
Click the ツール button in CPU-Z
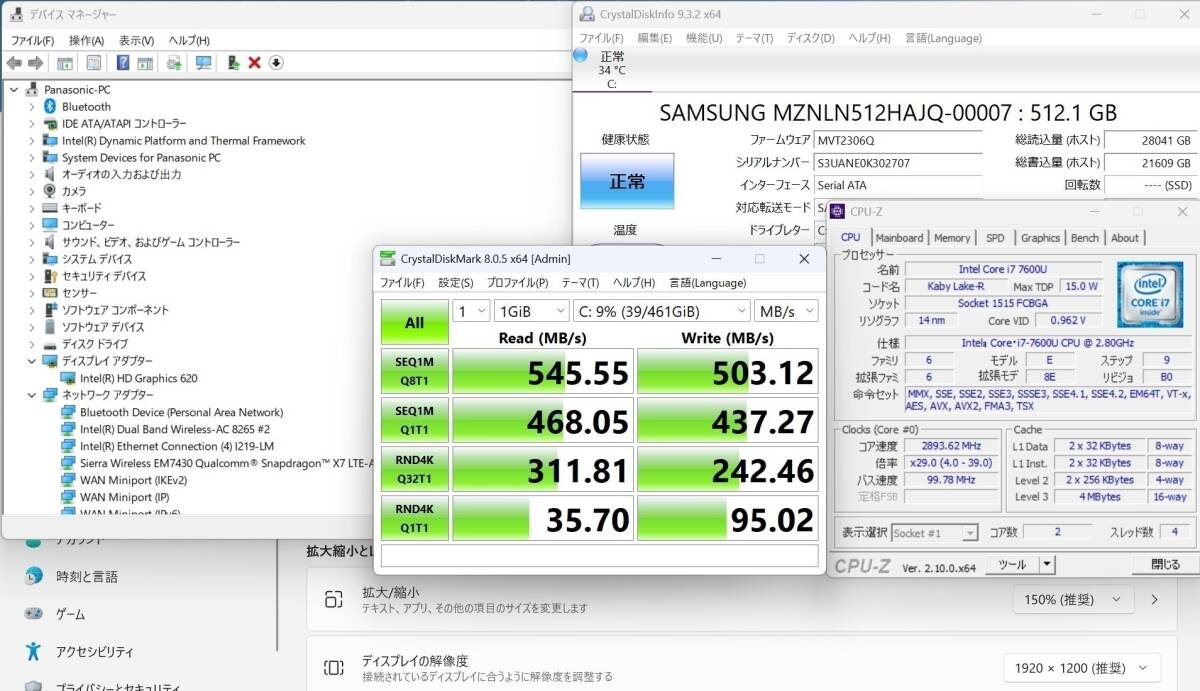click(x=1012, y=565)
